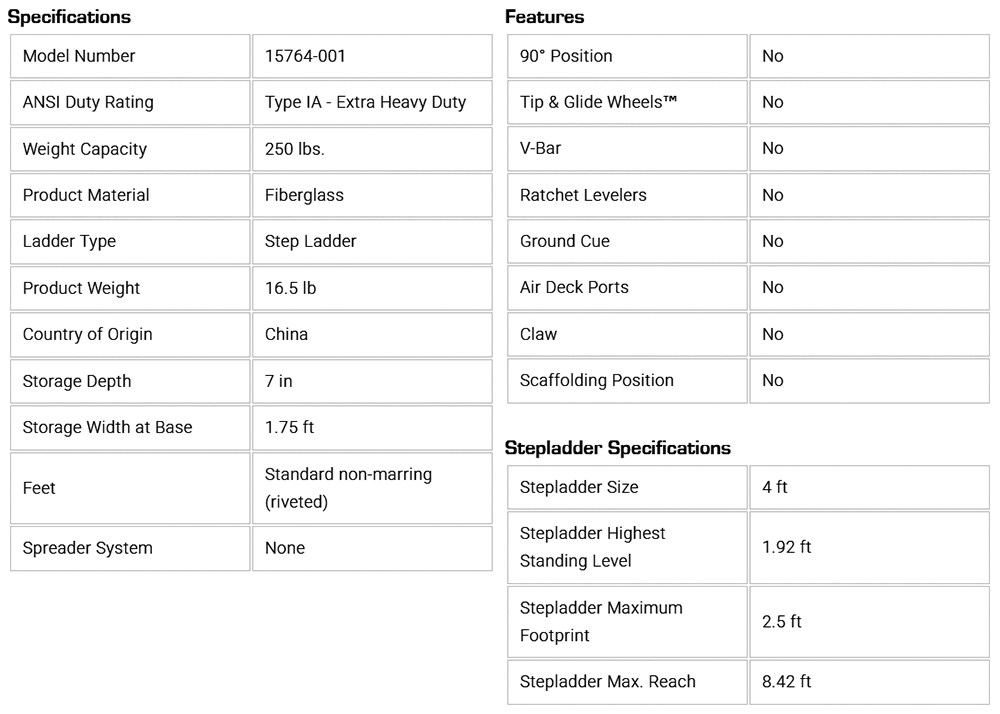Click the Features section heading
The height and width of the screenshot is (714, 1000).
(545, 17)
